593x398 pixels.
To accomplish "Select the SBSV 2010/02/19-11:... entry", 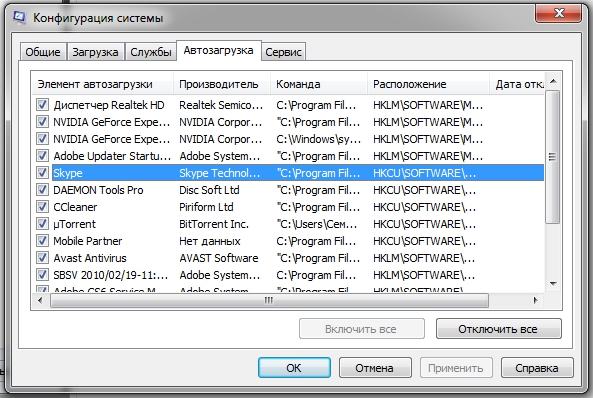I will (x=111, y=275).
